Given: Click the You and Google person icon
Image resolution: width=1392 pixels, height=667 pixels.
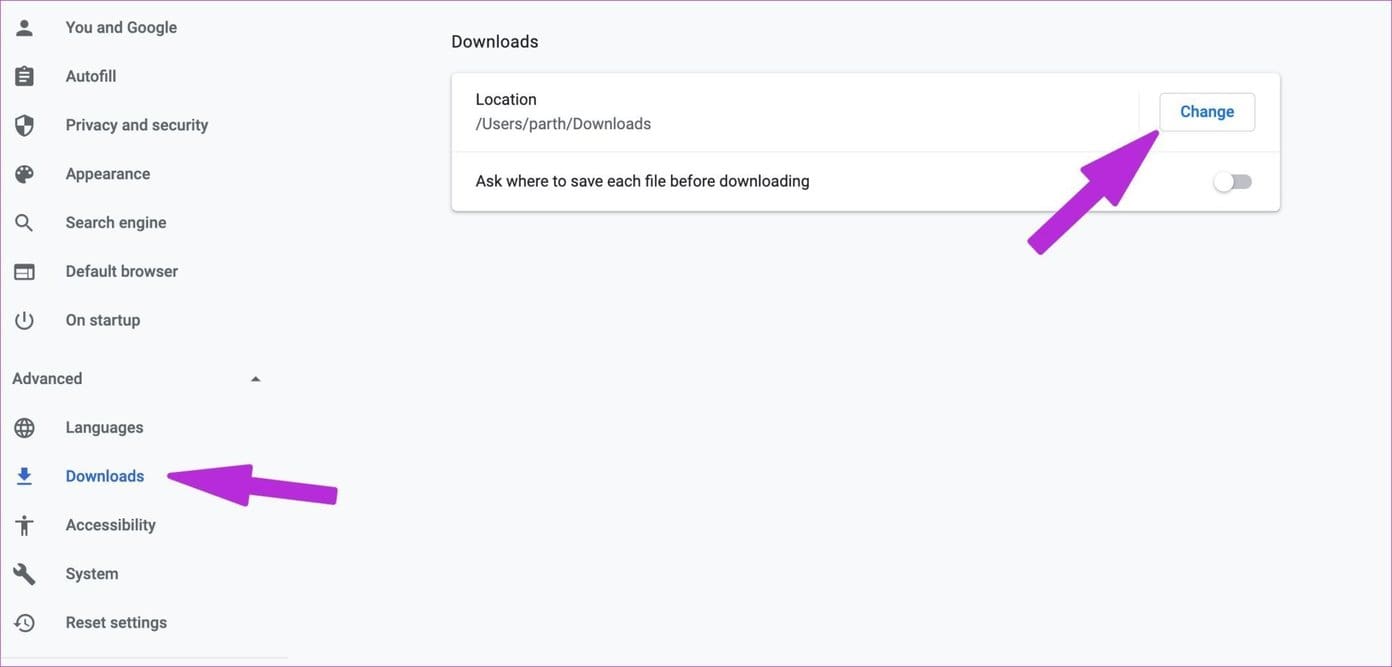Looking at the screenshot, I should click(24, 28).
